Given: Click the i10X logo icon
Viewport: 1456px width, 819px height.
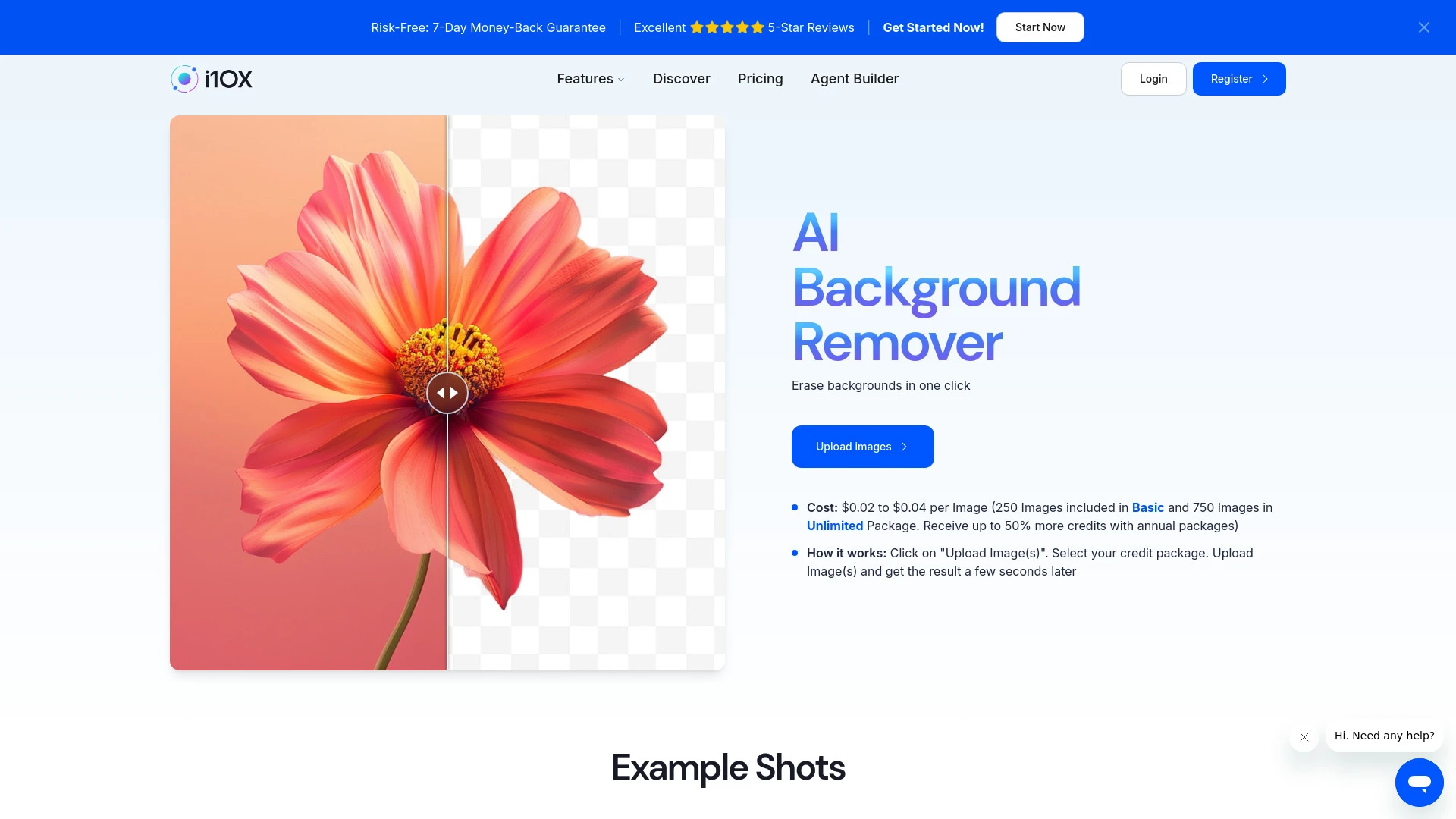Looking at the screenshot, I should 184,78.
